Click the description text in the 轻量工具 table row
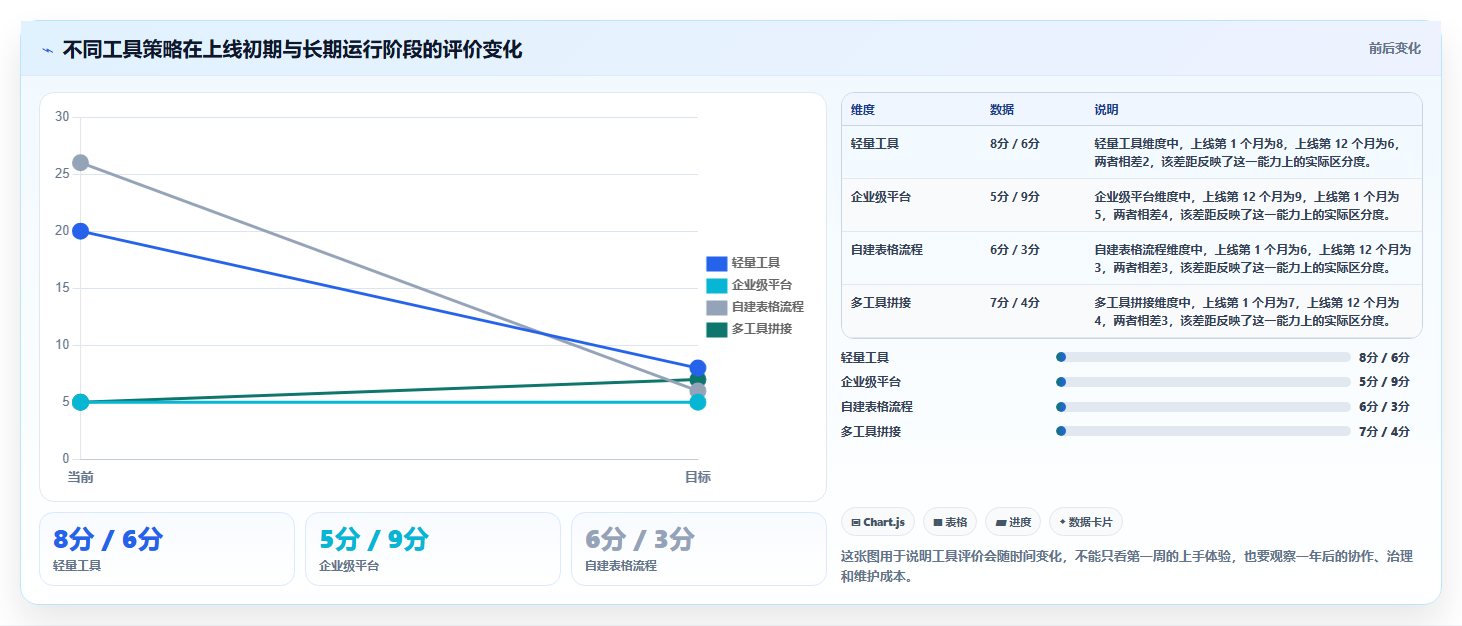Viewport: 1462px width, 626px height. [x=1247, y=153]
